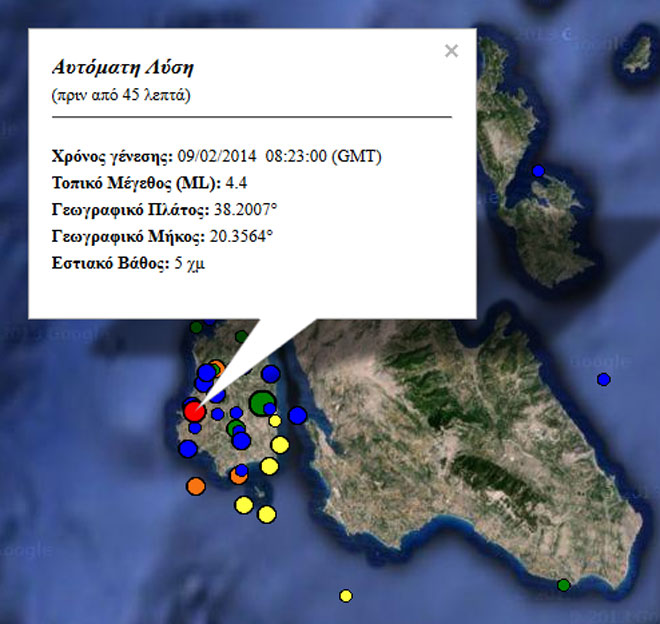Select the Εστιακό Βάθος value 5 χμ
This screenshot has height=624, width=660.
189,263
